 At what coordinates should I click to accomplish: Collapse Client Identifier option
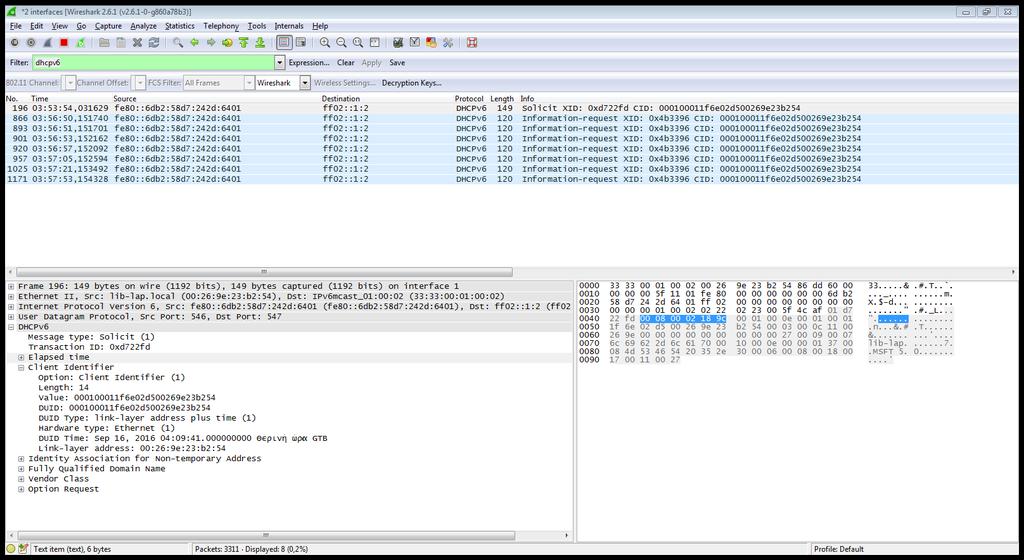pos(21,367)
